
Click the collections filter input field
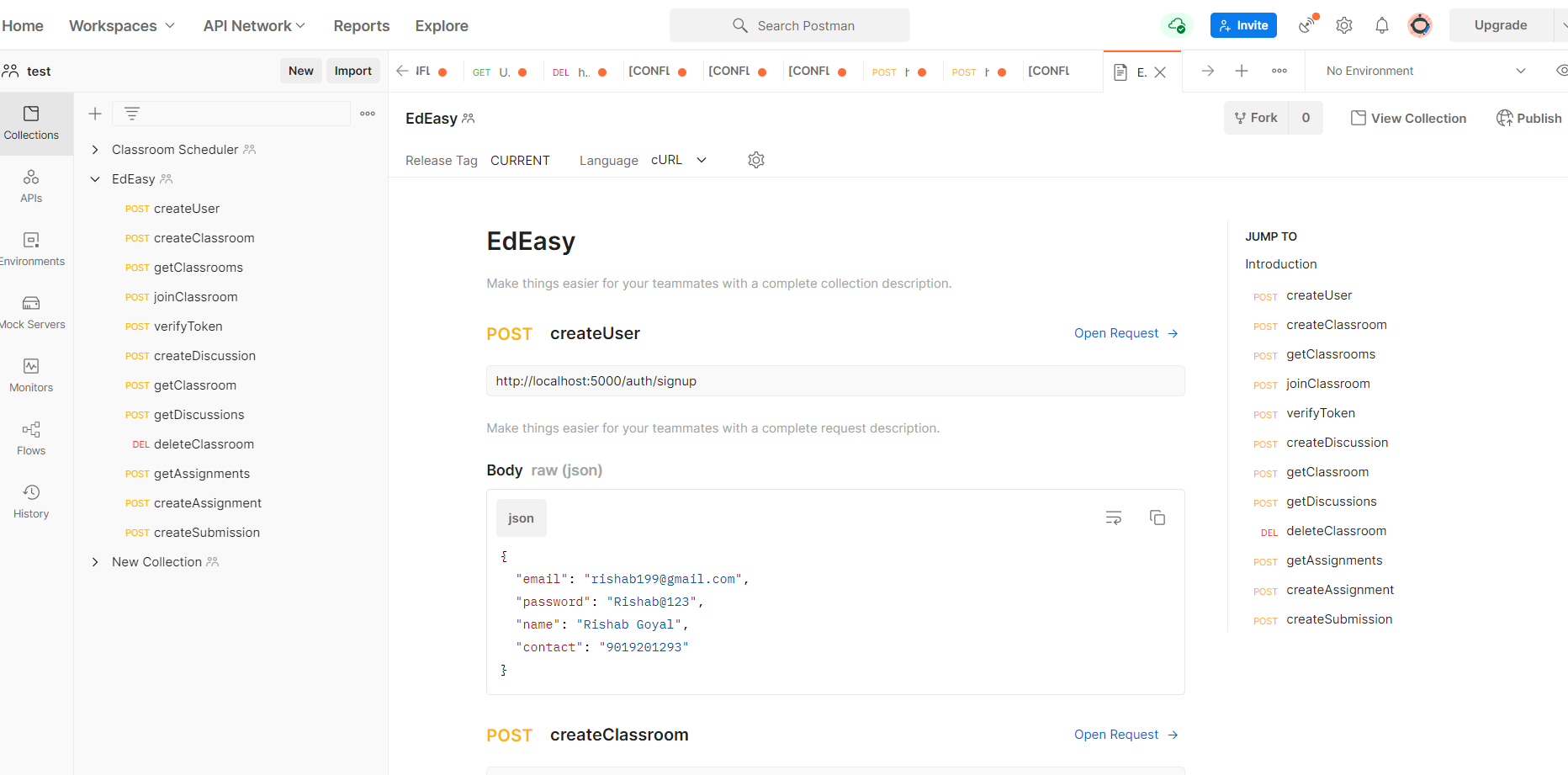tap(232, 114)
